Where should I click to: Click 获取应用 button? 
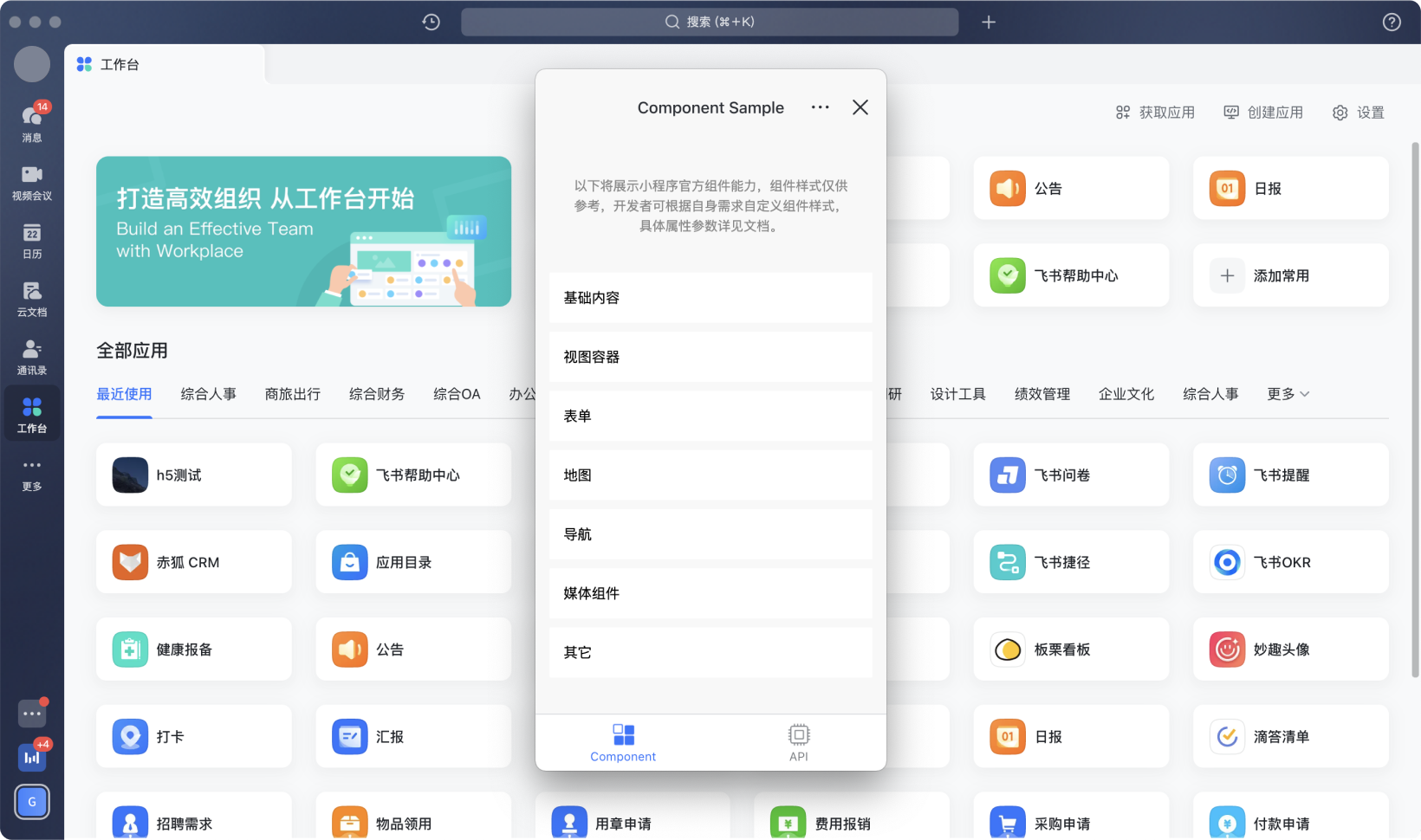[1155, 113]
